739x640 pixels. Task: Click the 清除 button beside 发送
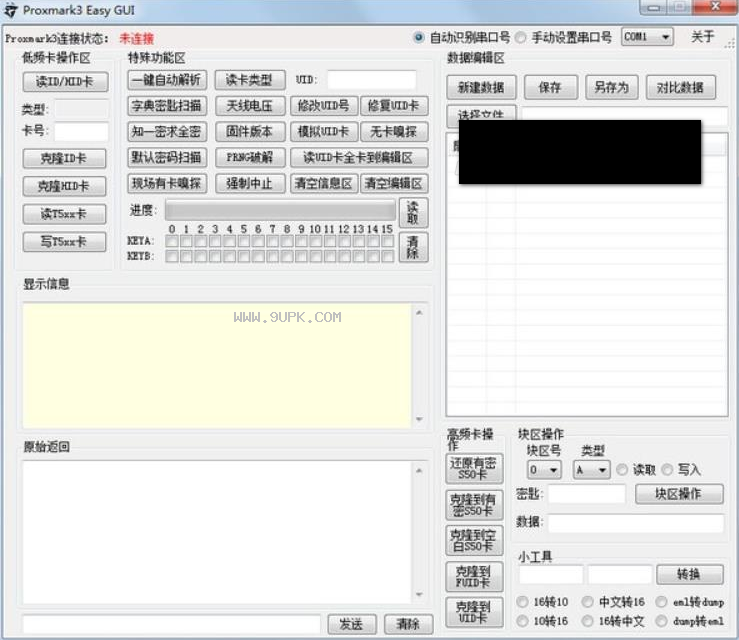[409, 624]
